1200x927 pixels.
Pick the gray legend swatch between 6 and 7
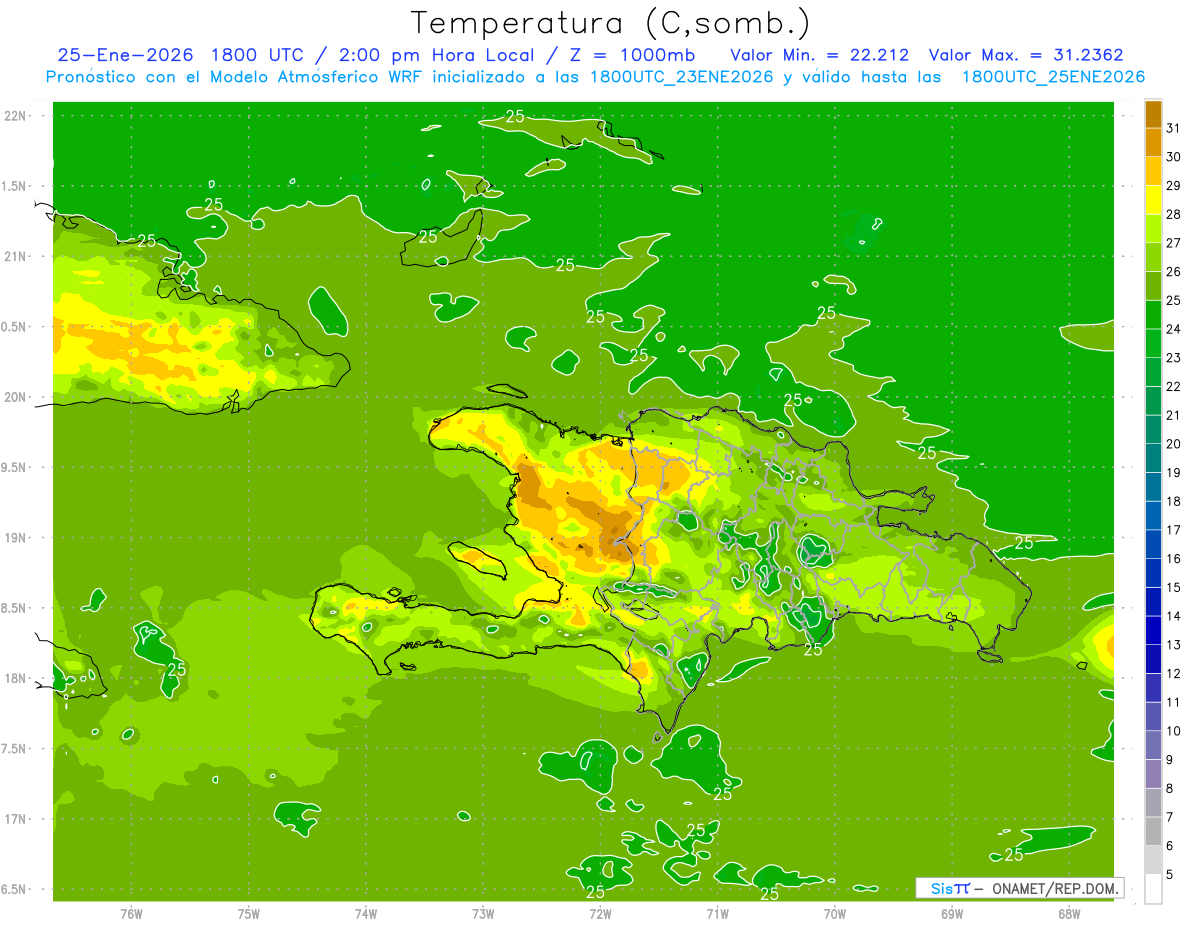pyautogui.click(x=1153, y=831)
